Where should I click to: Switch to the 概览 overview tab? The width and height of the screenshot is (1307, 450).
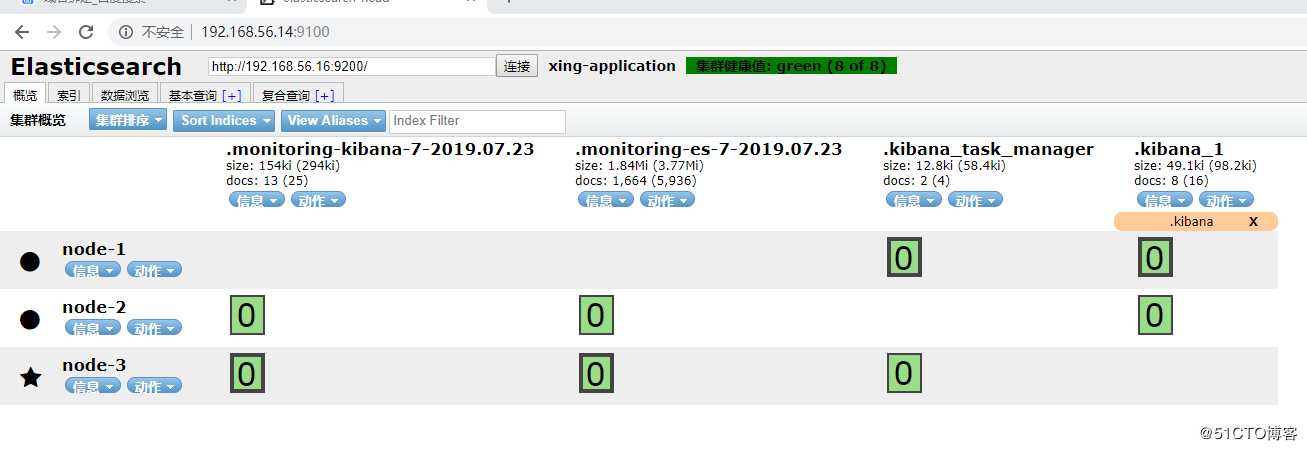pos(23,95)
